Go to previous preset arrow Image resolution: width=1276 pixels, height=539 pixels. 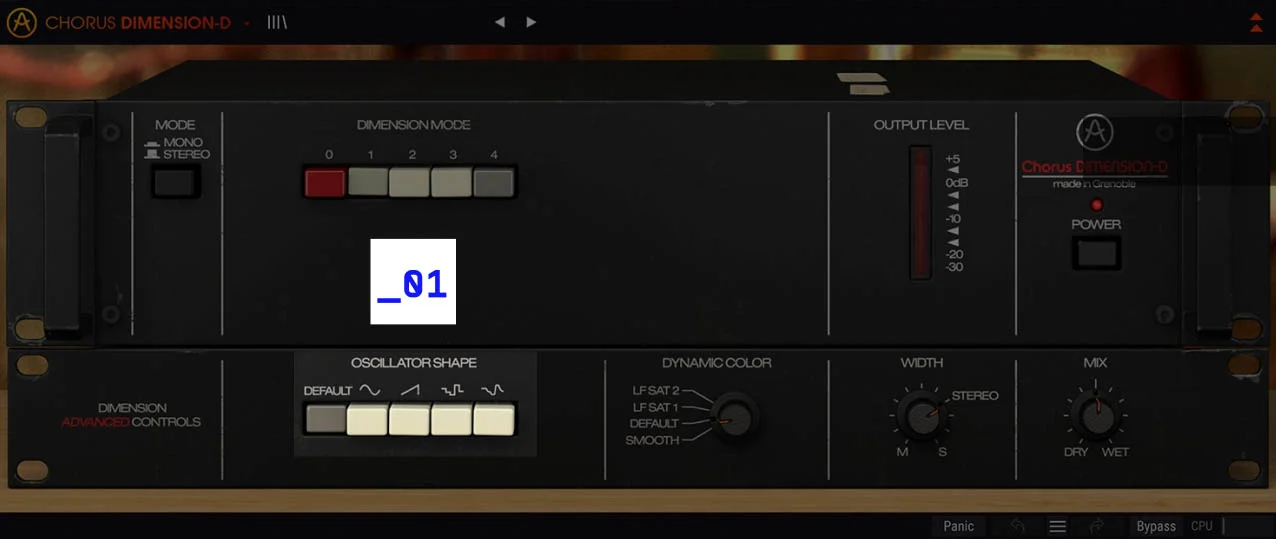coord(500,22)
